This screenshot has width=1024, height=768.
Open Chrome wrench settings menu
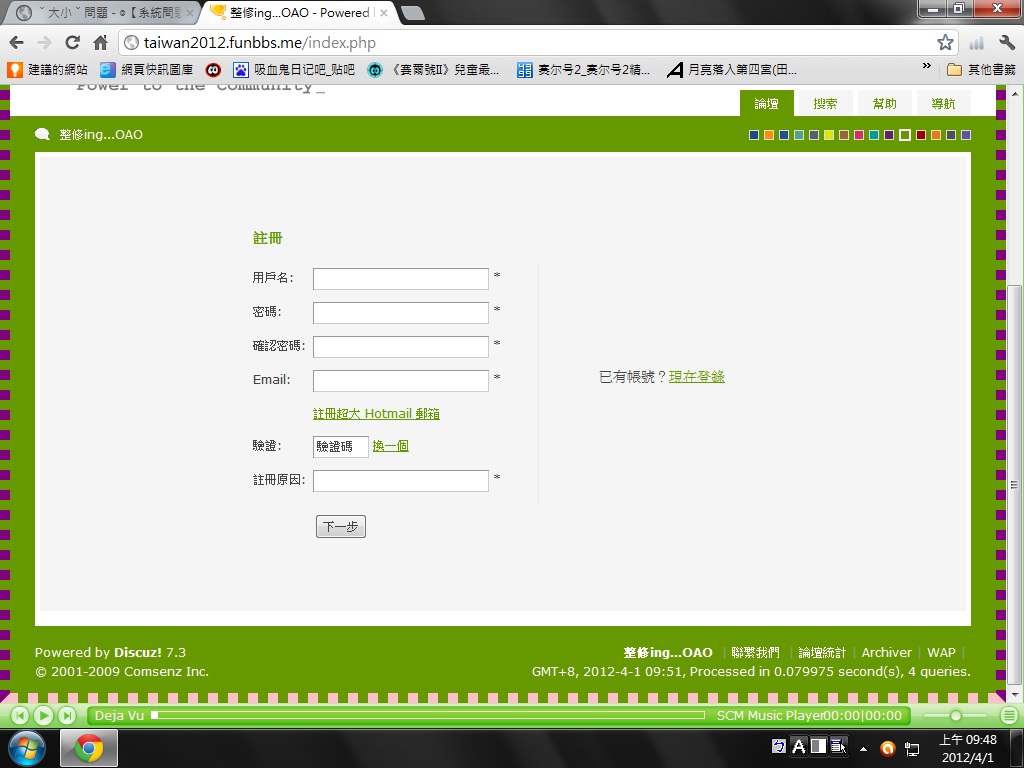click(1007, 42)
